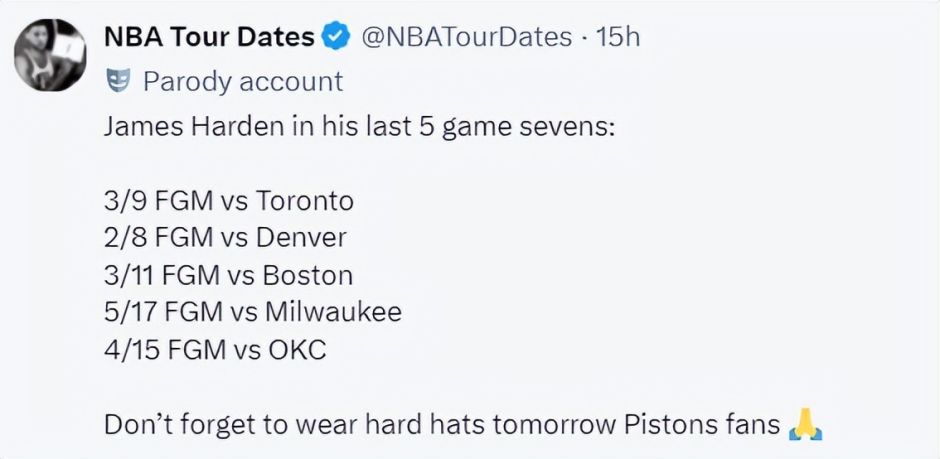The width and height of the screenshot is (940, 459).
Task: Click the blue verified checkmark badge
Action: (337, 37)
